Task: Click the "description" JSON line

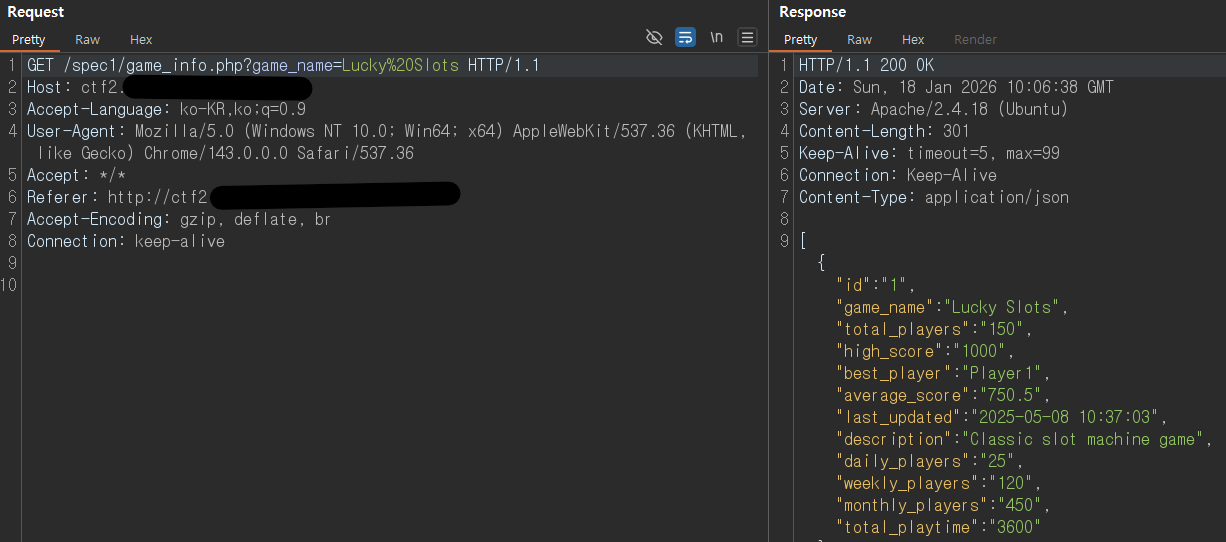Action: tap(1024, 440)
